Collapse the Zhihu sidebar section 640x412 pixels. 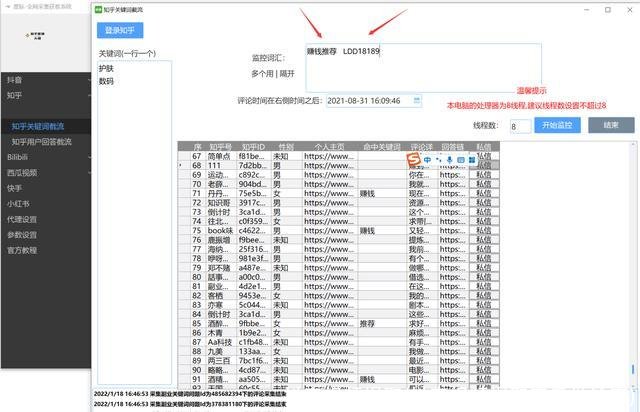(x=46, y=96)
